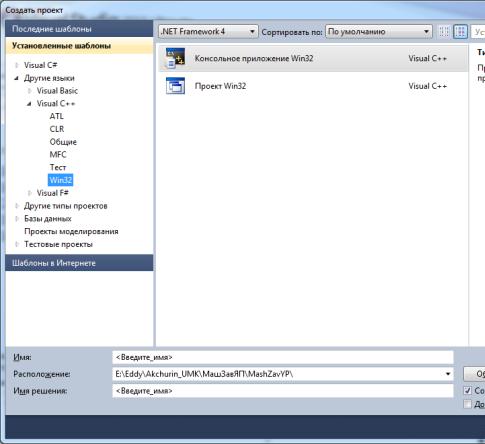This screenshot has width=485, height=444.
Task: Collapse the Visual C++ node
Action: tap(29, 104)
